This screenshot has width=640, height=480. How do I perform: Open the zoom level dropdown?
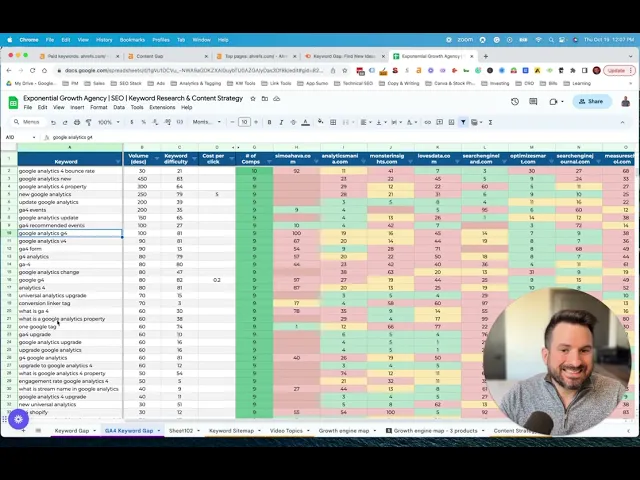(x=109, y=122)
